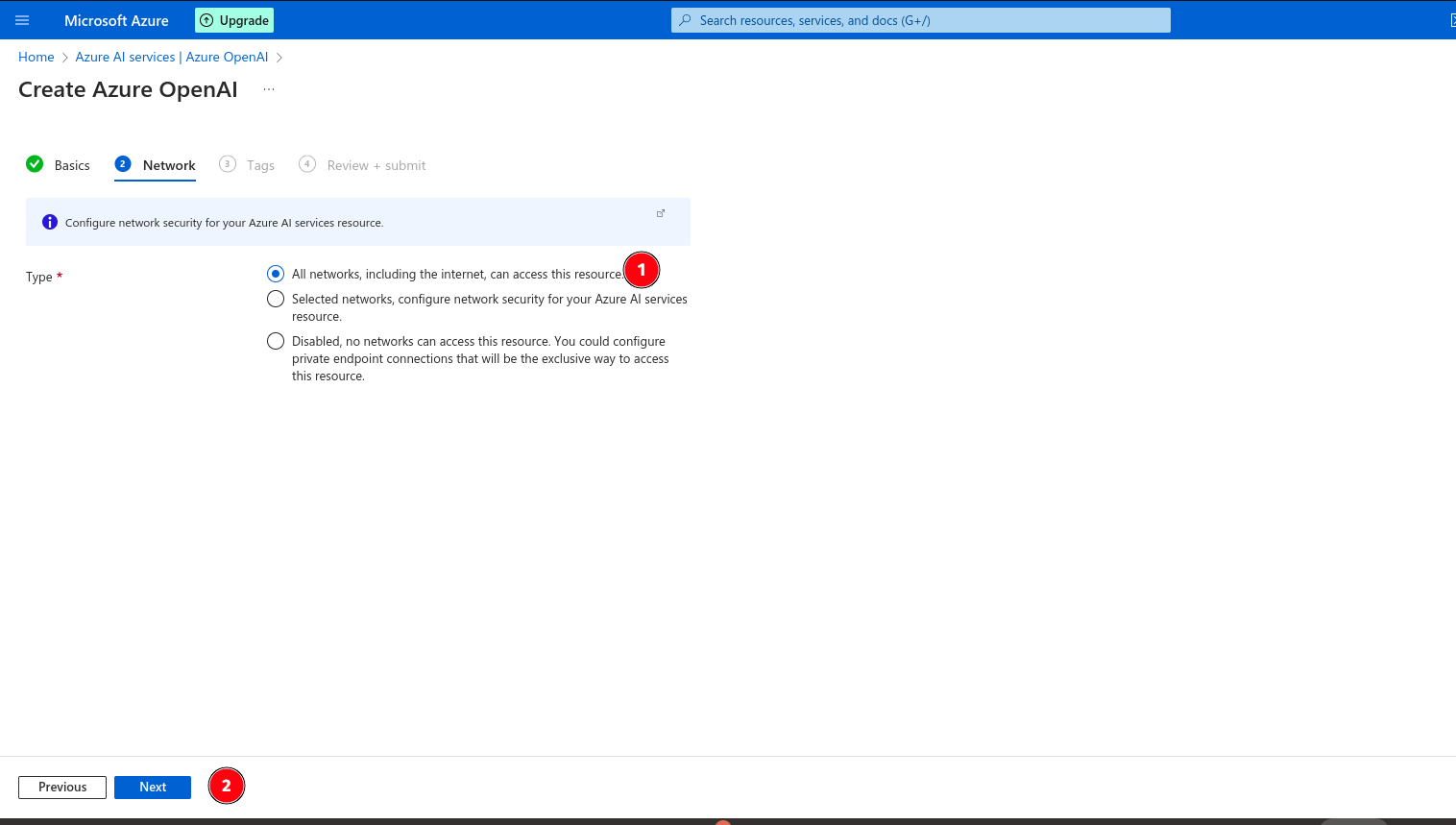Open the ellipsis more options menu
The width and height of the screenshot is (1456, 825).
tap(269, 89)
